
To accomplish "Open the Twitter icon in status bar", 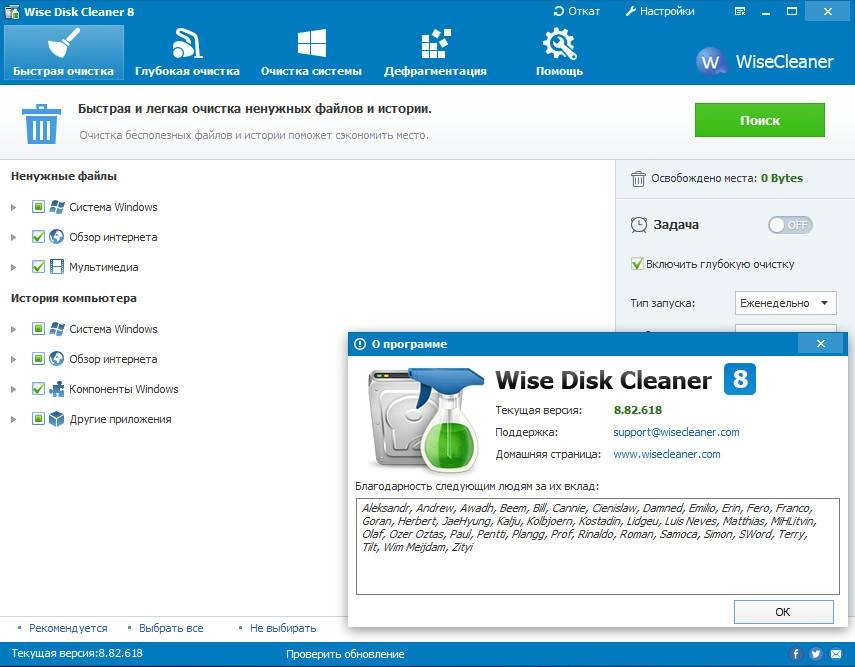I will [816, 654].
